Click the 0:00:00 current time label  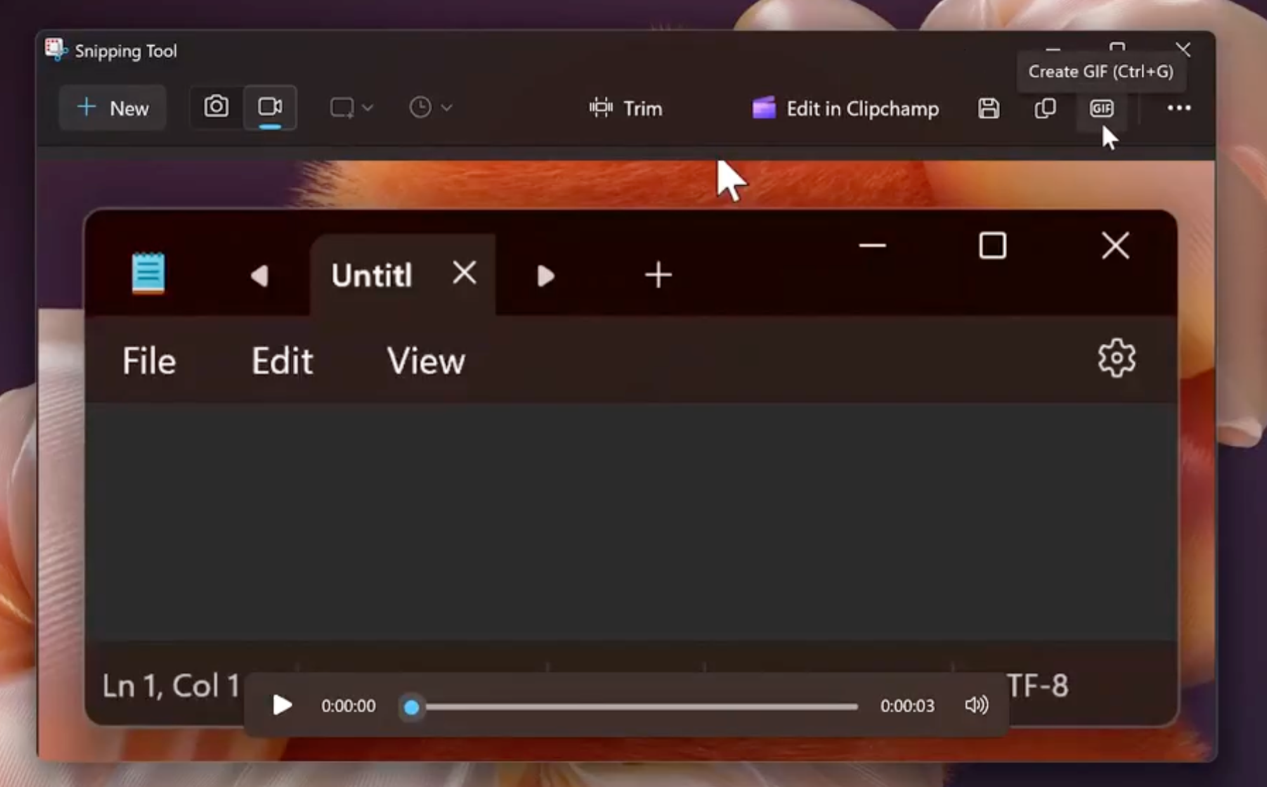coord(348,706)
